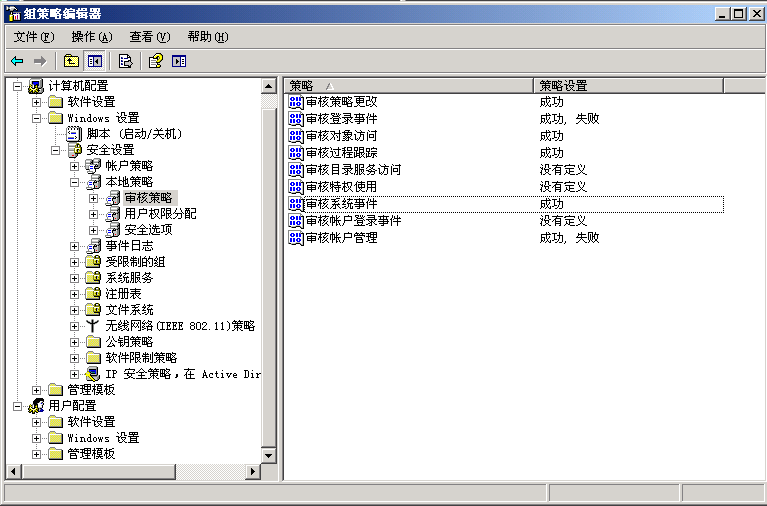
Task: Click the policy icon beside 审核登录事件
Action: tap(296, 119)
